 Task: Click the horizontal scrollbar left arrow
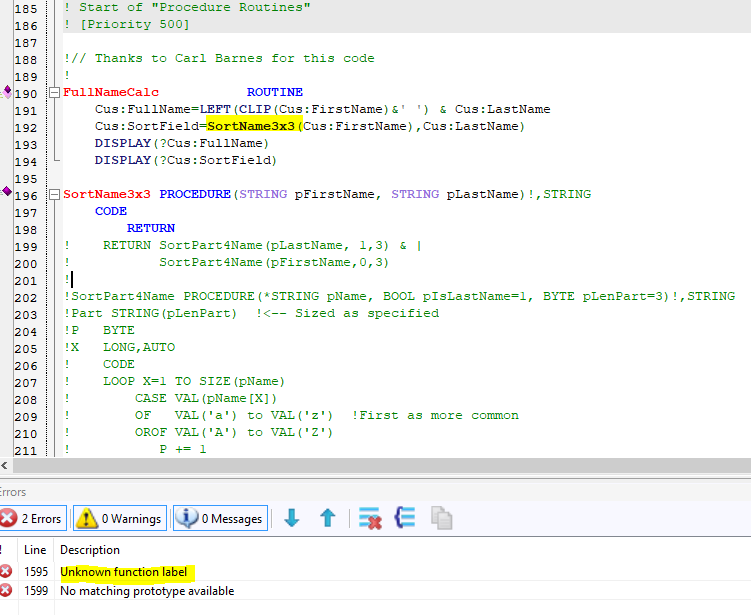[x=7, y=466]
